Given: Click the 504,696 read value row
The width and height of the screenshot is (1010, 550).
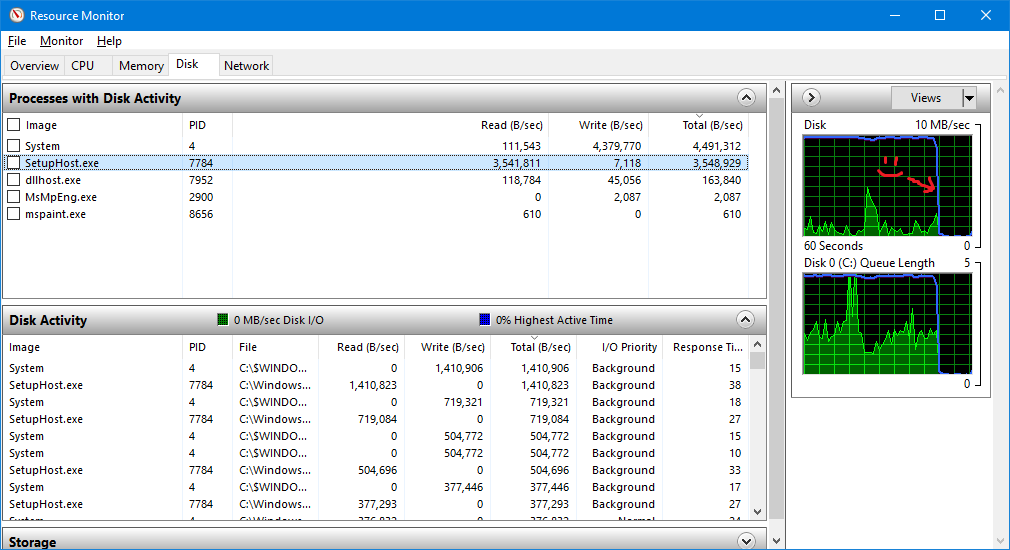Looking at the screenshot, I should point(377,470).
